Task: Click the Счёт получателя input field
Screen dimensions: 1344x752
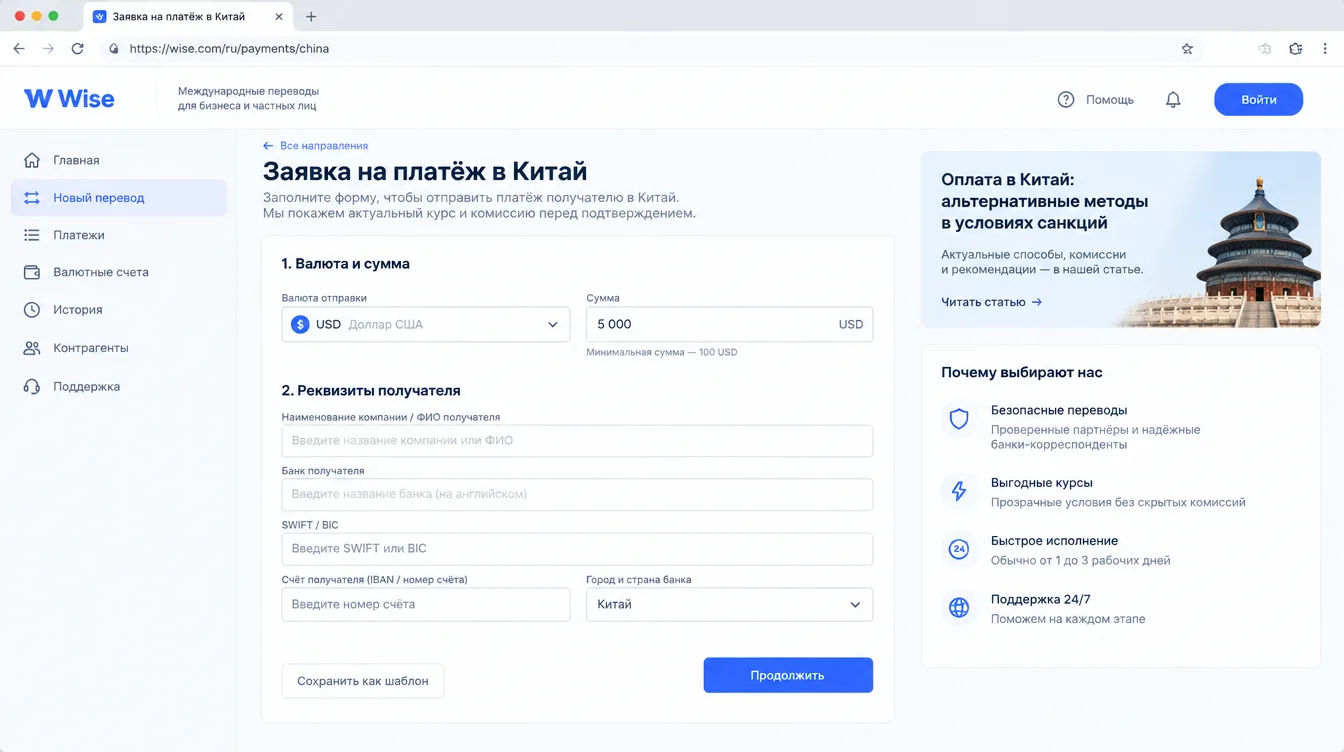Action: click(x=426, y=604)
